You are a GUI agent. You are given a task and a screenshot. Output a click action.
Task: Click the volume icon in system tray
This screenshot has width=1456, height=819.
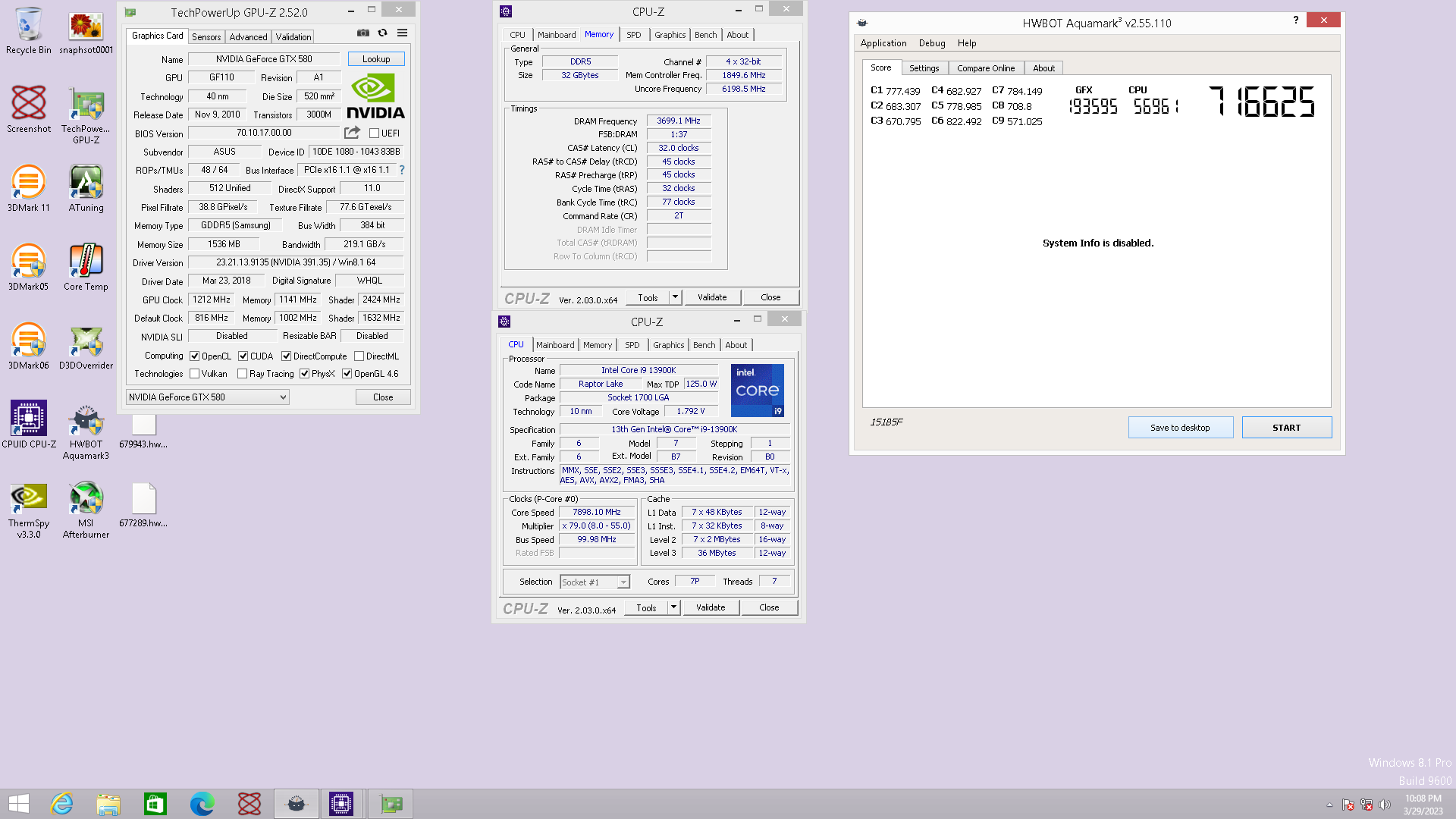pyautogui.click(x=1385, y=805)
